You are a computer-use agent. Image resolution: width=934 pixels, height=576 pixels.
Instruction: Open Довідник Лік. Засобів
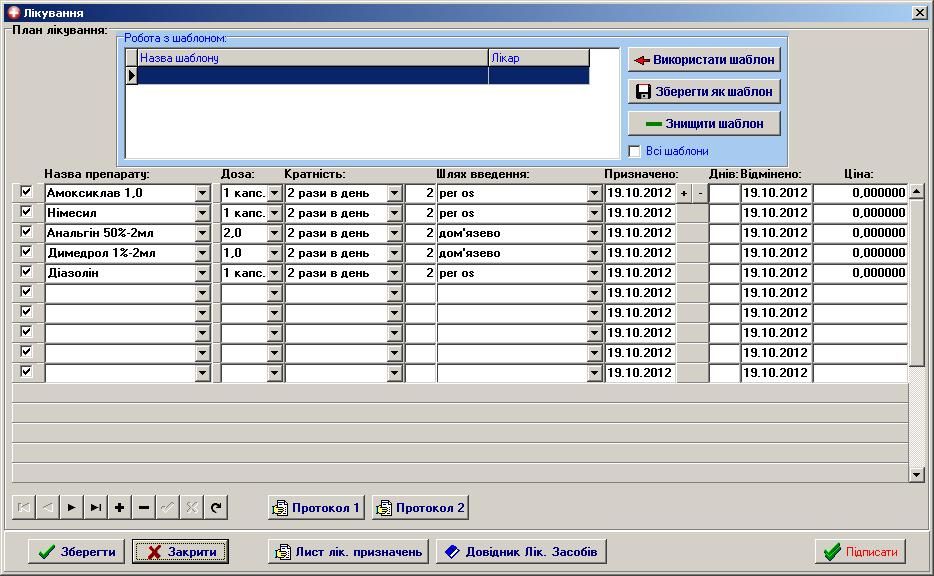coord(521,552)
